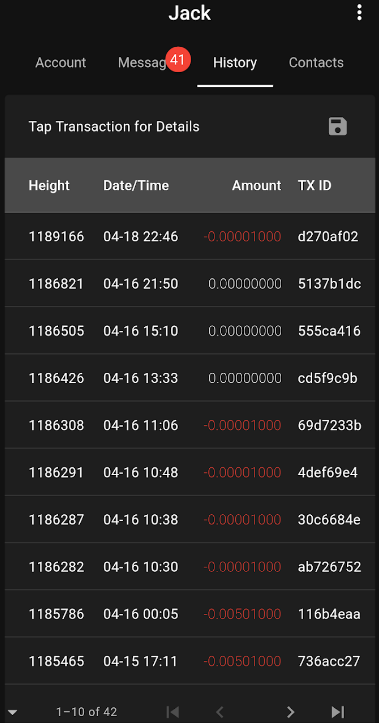Go to the previous page of transactions
379x723 pixels.
[220, 711]
